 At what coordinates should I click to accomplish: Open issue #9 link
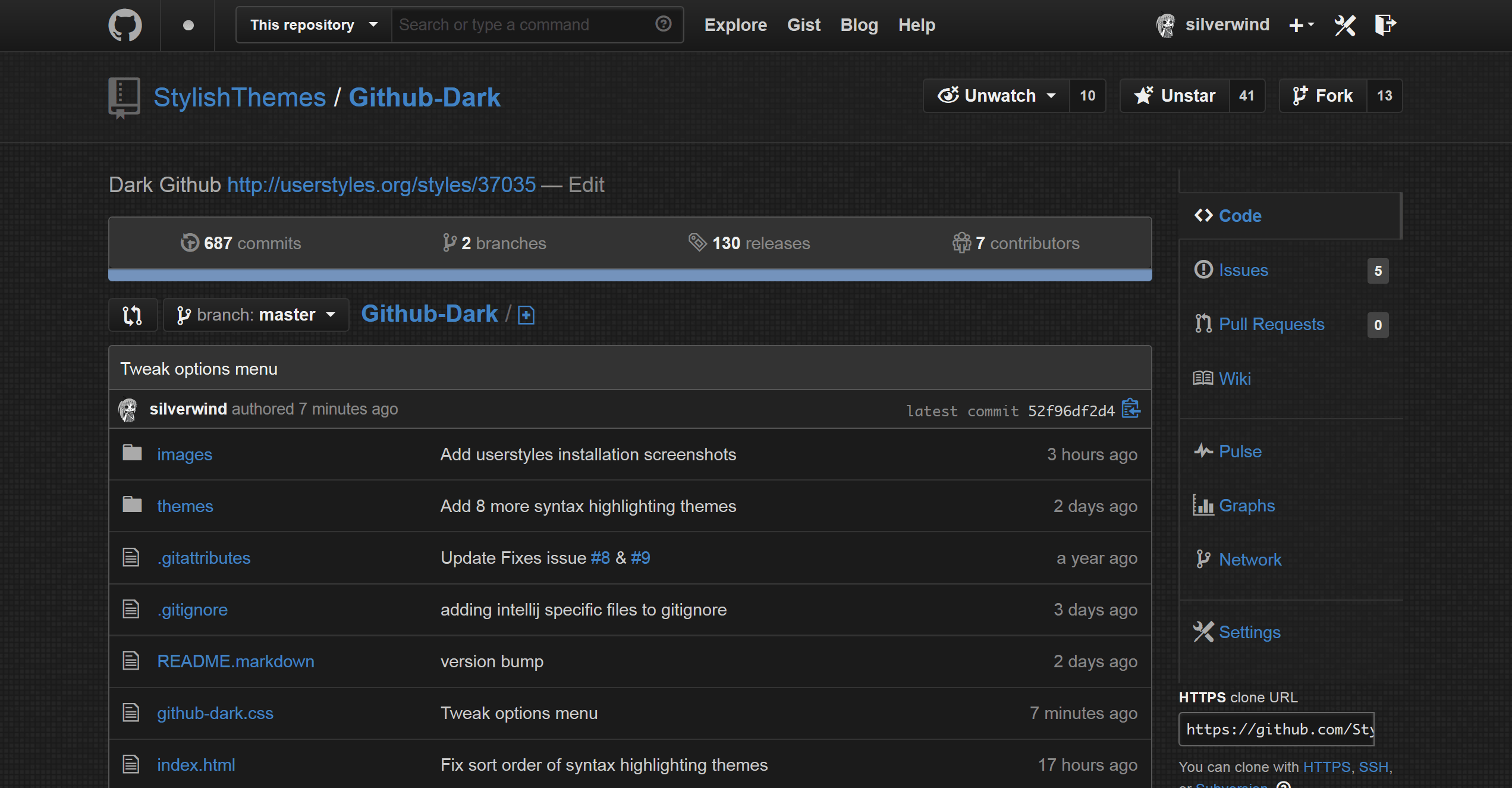tap(640, 558)
